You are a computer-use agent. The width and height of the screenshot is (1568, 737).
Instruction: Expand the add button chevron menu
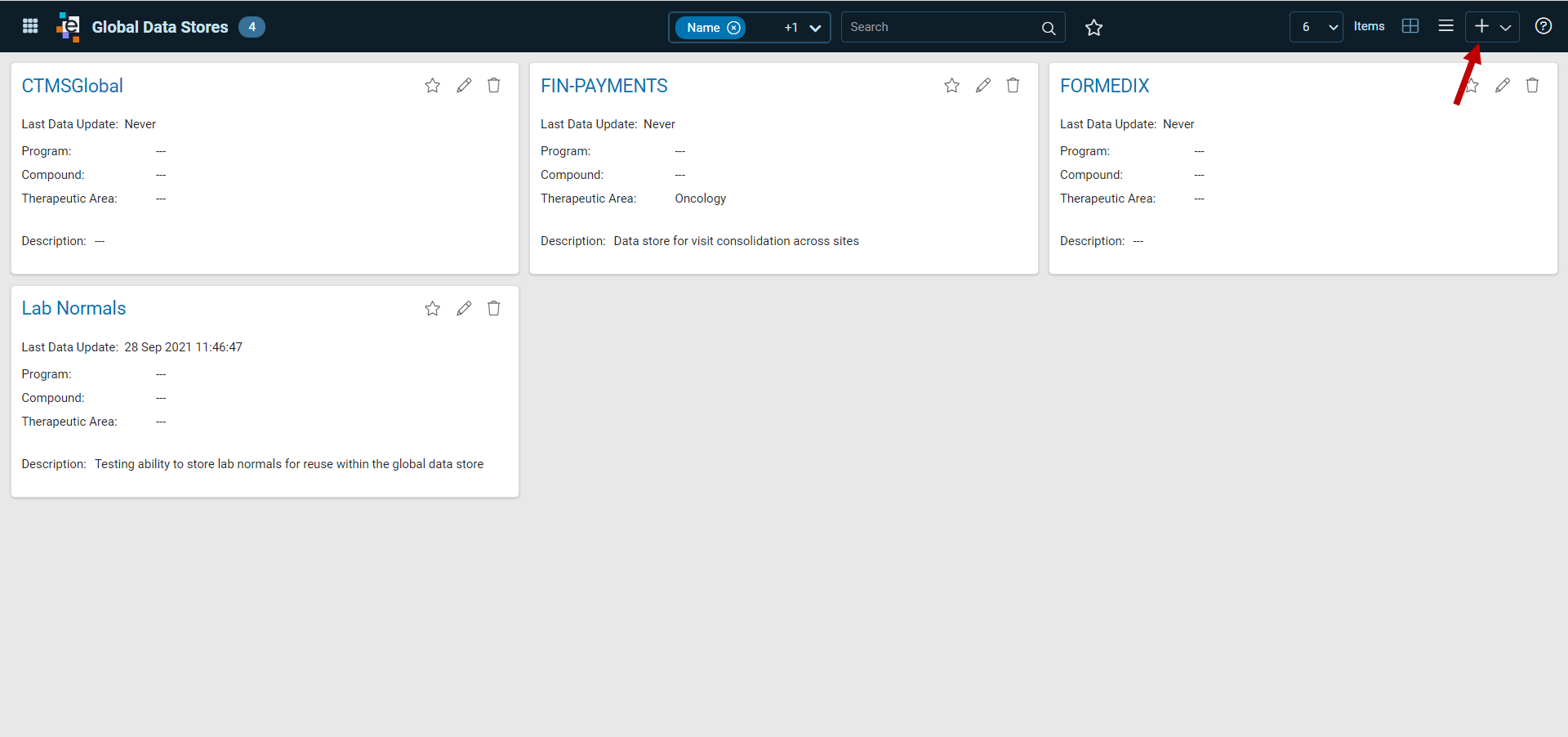pos(1506,27)
